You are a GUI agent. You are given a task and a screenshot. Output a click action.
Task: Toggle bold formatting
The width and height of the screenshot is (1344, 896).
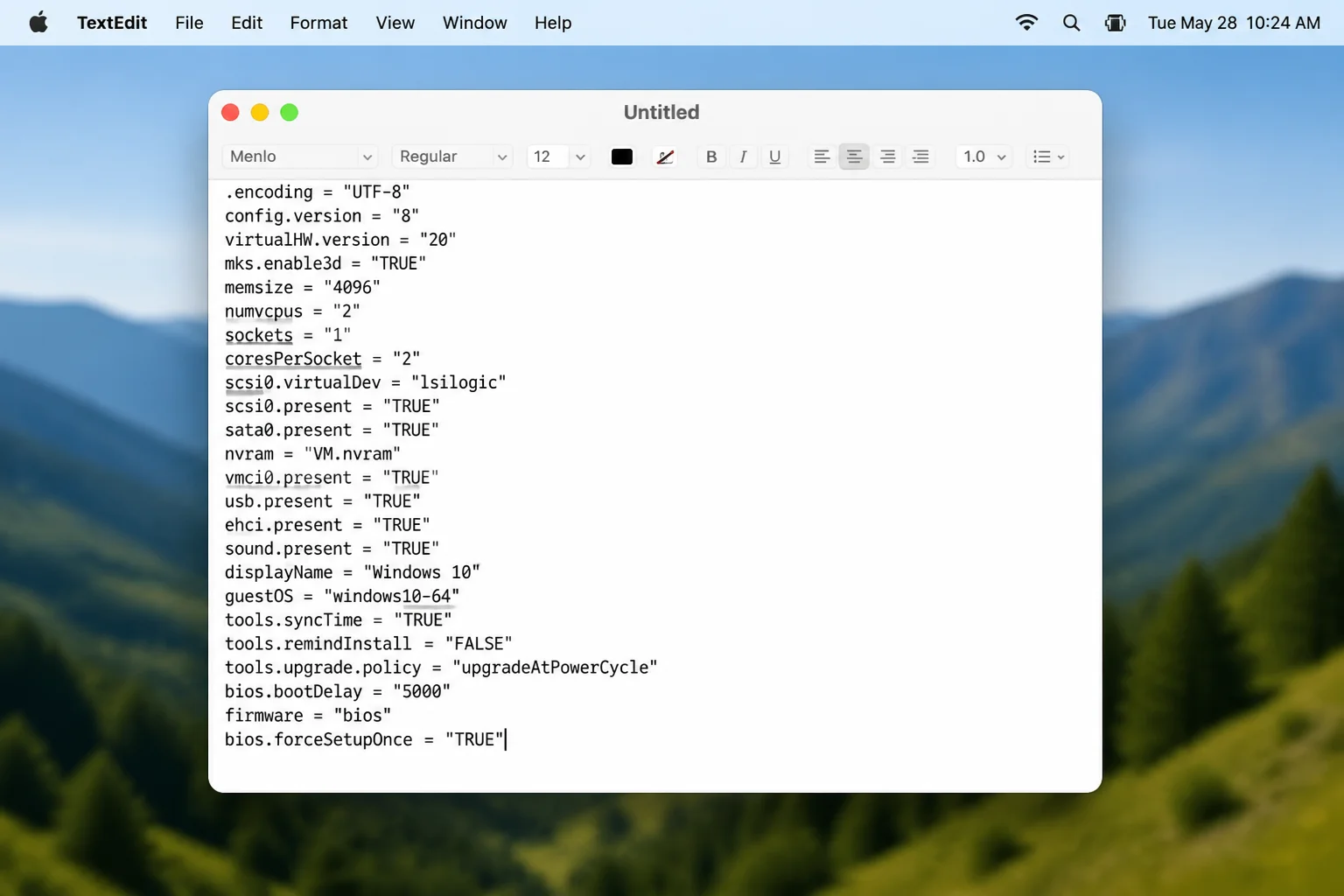(x=711, y=157)
